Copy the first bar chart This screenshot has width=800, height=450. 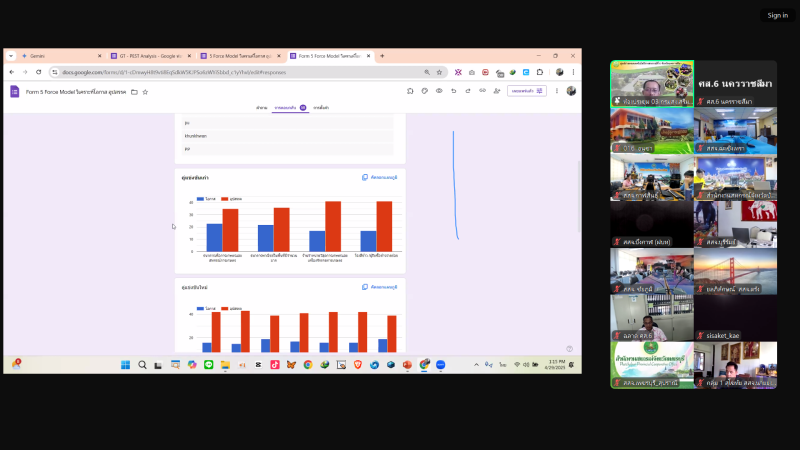click(379, 178)
